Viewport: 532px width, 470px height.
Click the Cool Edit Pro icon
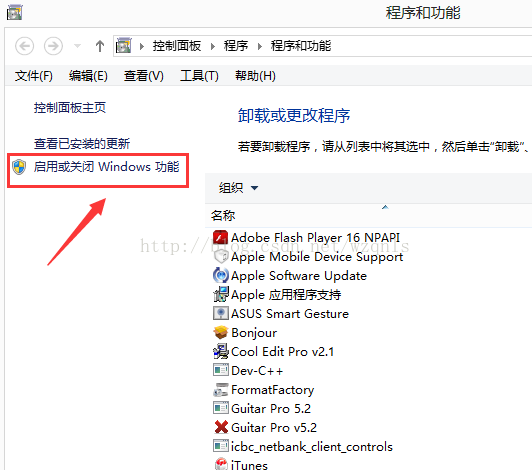point(221,351)
